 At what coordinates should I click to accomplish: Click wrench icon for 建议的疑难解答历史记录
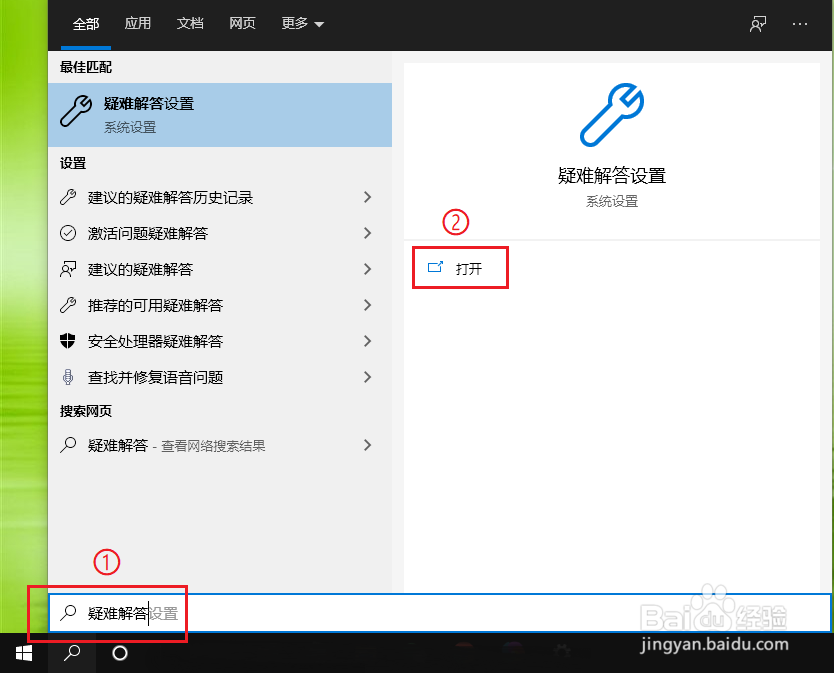(x=68, y=197)
